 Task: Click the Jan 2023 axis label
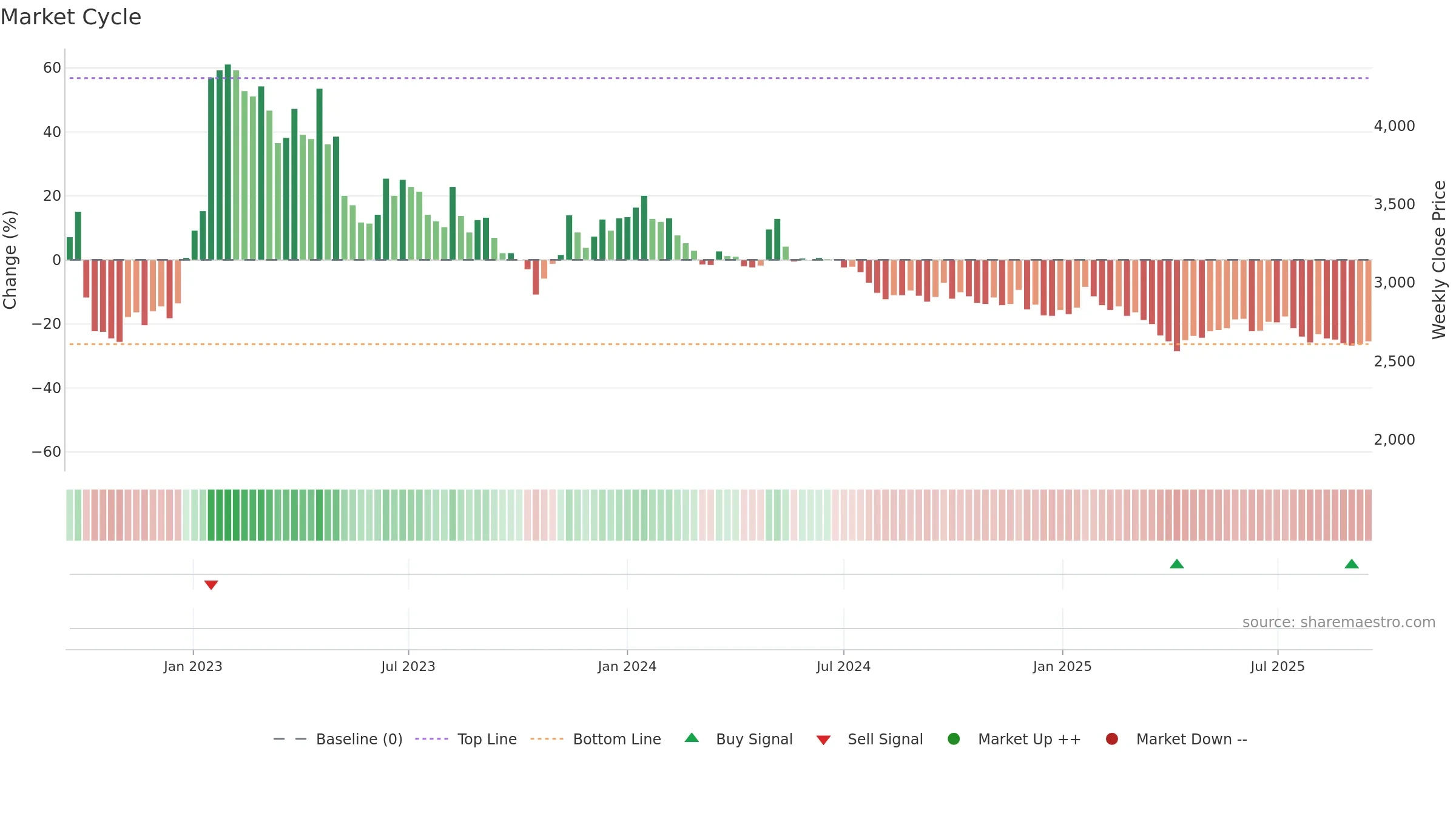193,666
